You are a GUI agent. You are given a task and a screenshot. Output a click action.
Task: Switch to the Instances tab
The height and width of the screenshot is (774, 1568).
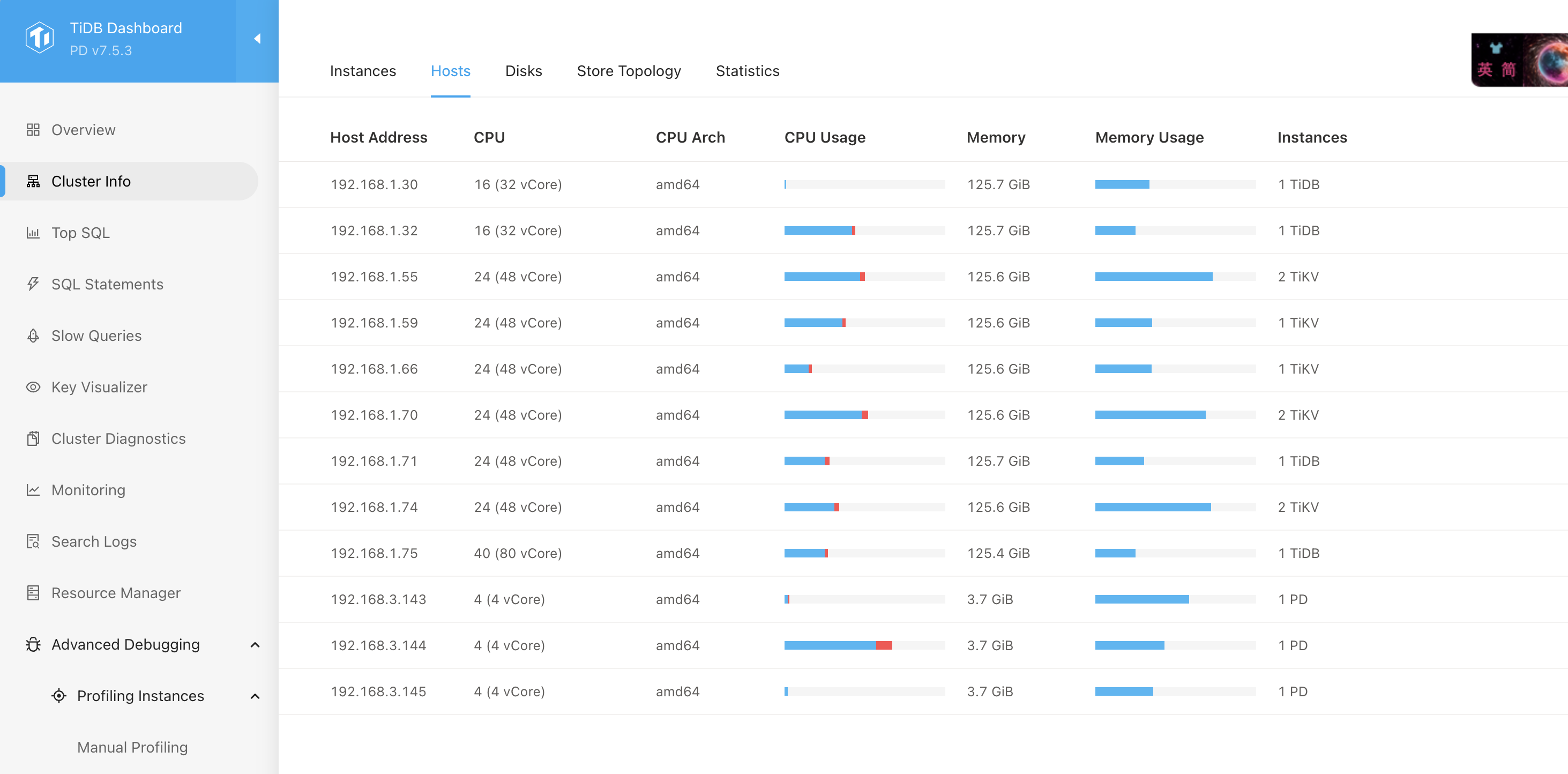click(x=363, y=71)
